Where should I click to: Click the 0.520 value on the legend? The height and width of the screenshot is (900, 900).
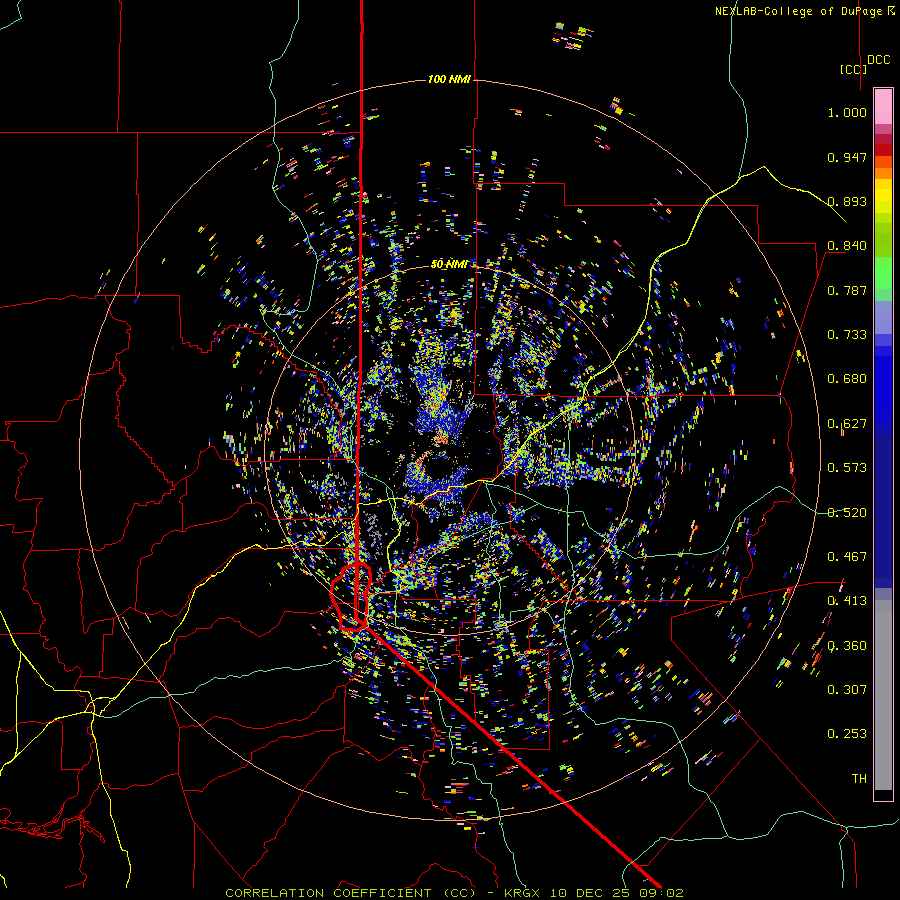(847, 513)
